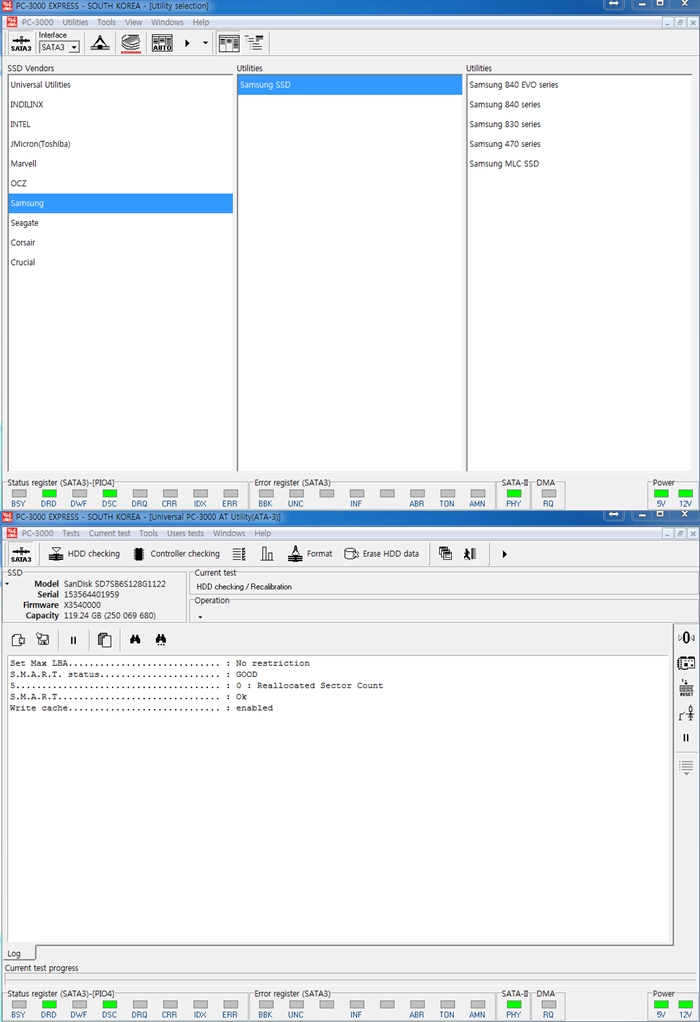Select the highlighted Samsung vendor row
Screen dimensions: 700x1022
[121, 203]
